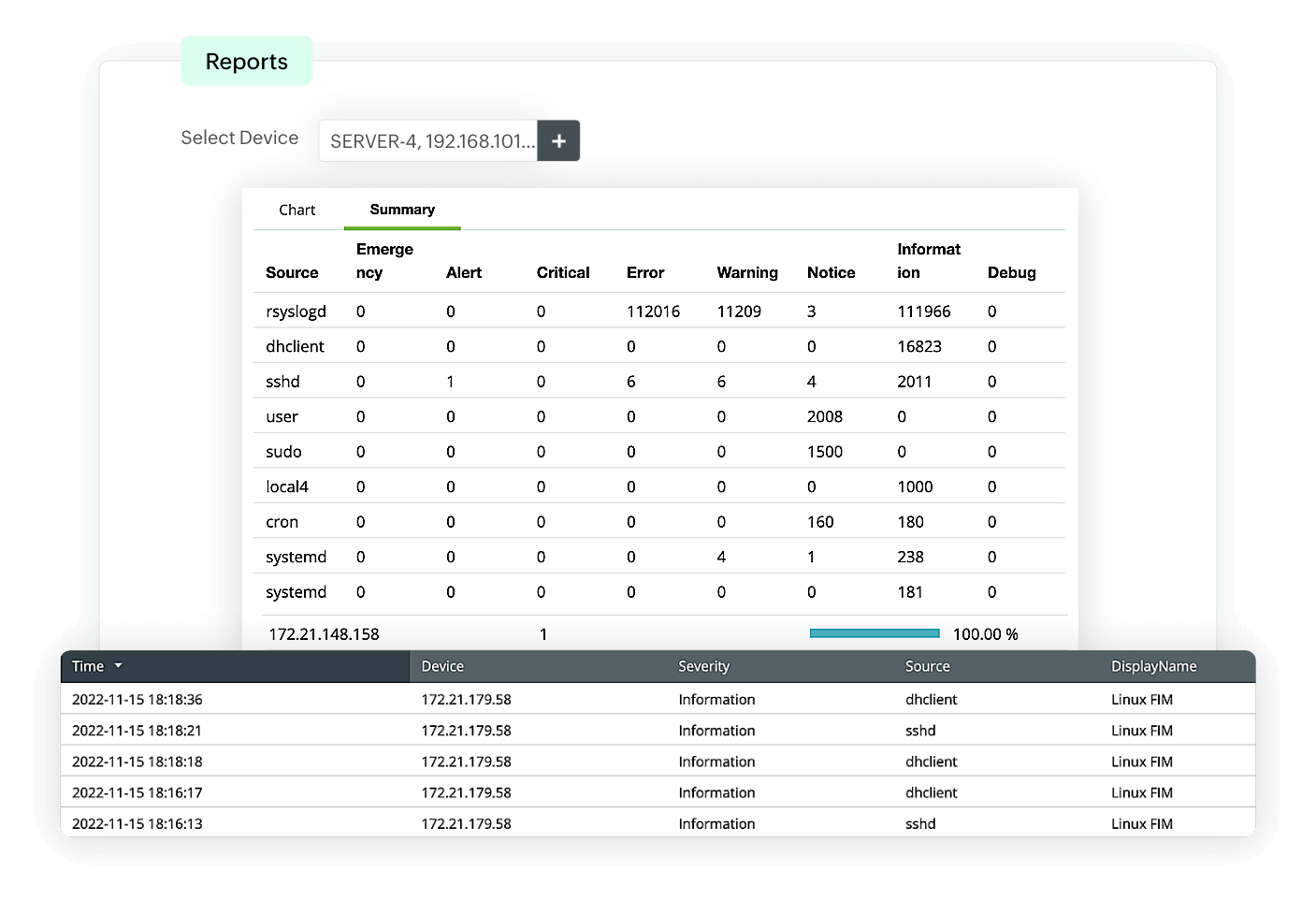1316x900 pixels.
Task: Open the rsyslogd Error count 112016
Action: pos(653,312)
